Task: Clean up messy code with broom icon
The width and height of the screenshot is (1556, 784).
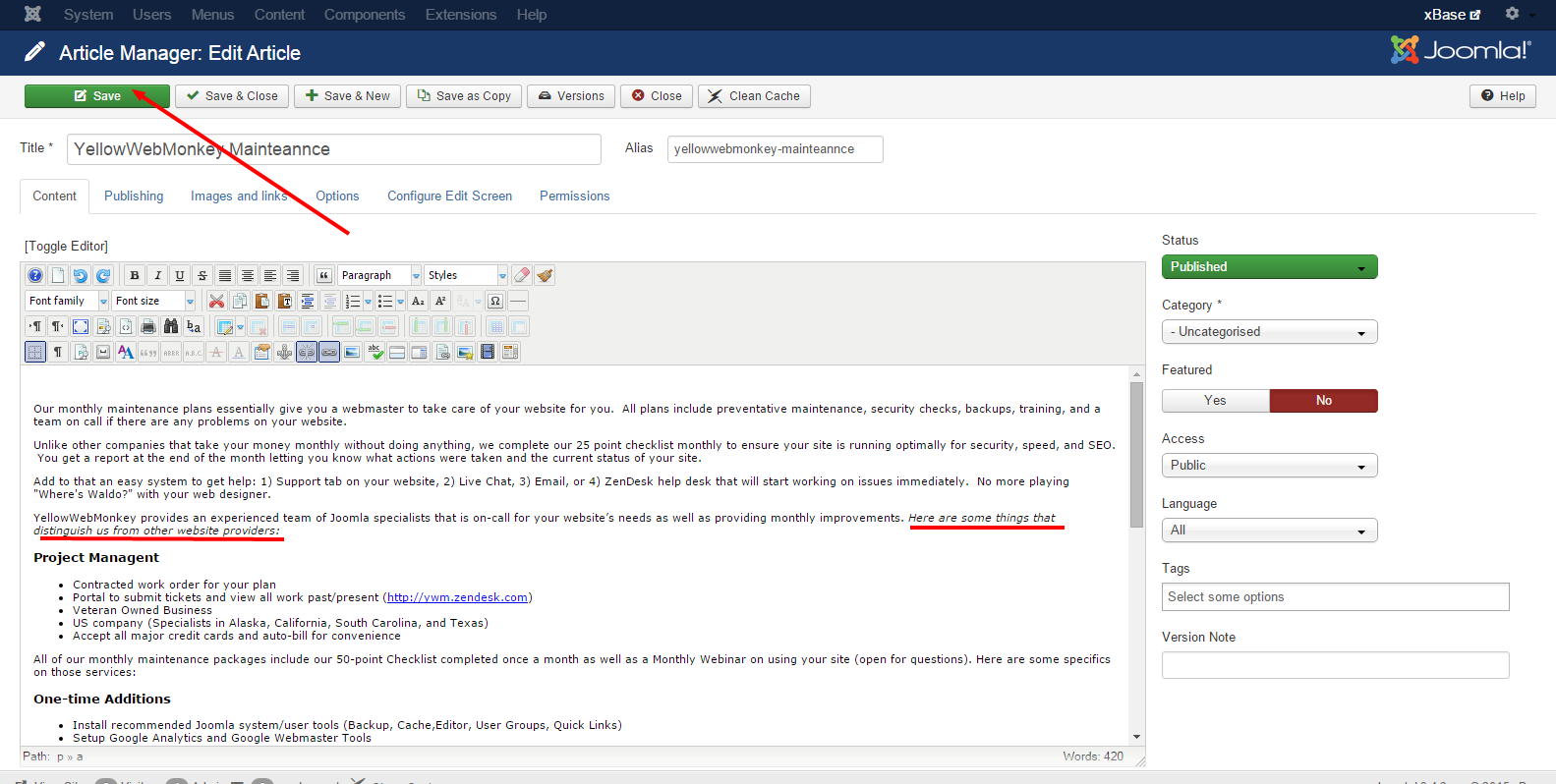Action: click(545, 275)
